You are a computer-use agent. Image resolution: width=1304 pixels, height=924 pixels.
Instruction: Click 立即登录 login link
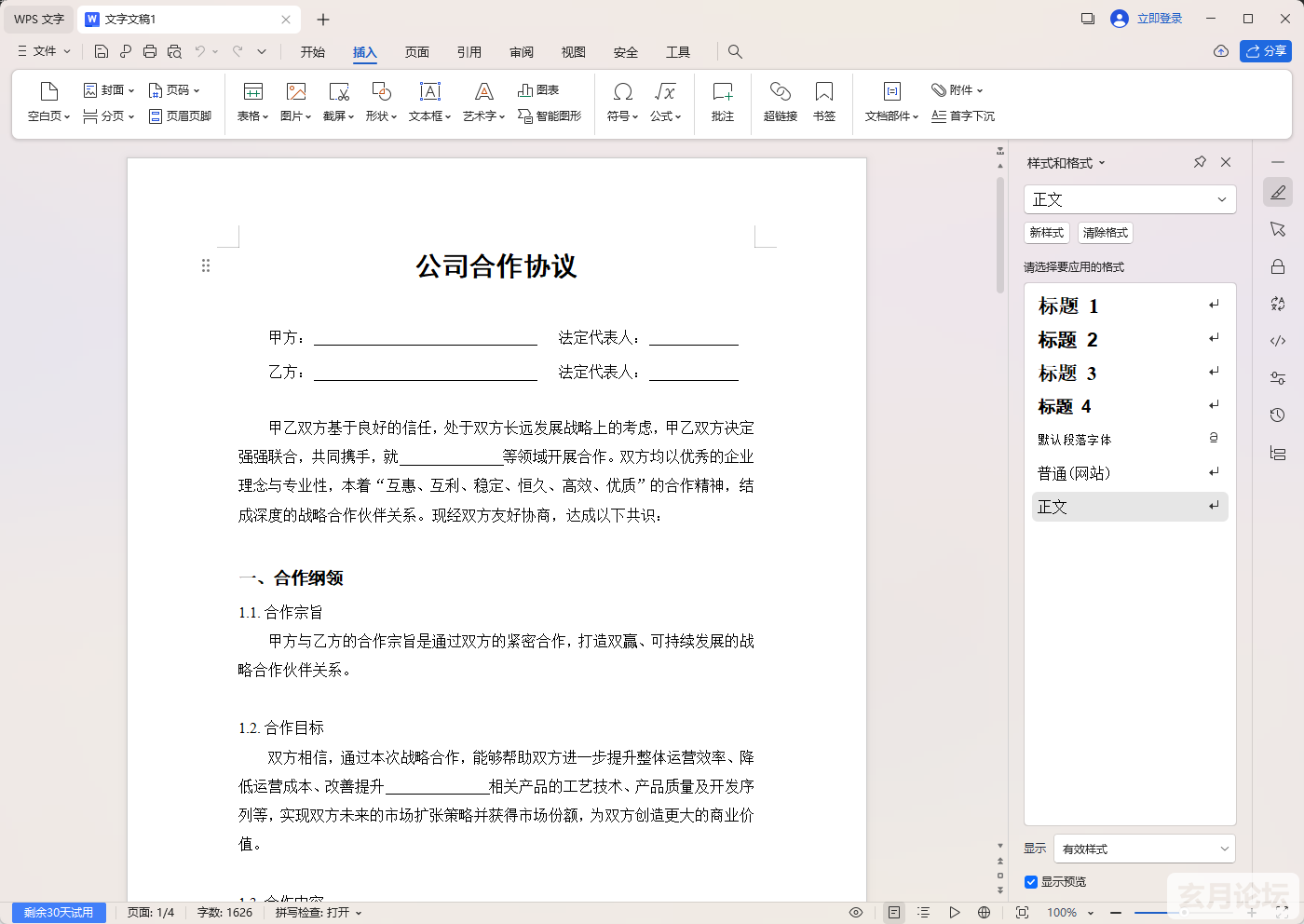pyautogui.click(x=1160, y=19)
